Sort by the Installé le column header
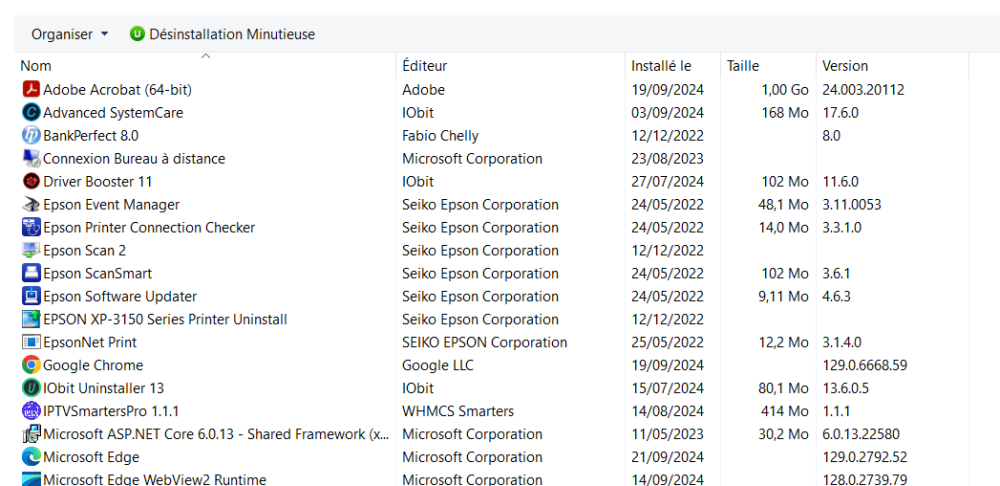The image size is (1000, 486). coord(661,66)
